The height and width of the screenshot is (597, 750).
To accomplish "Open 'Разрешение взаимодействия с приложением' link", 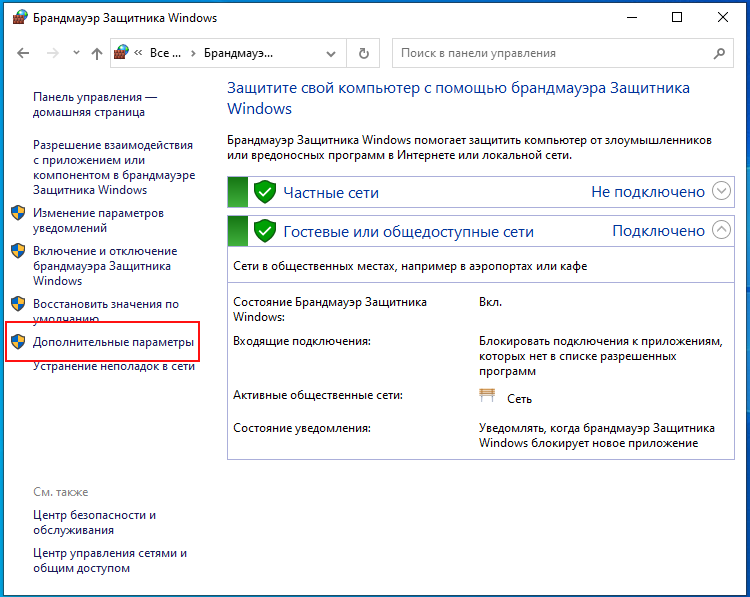I will point(114,167).
